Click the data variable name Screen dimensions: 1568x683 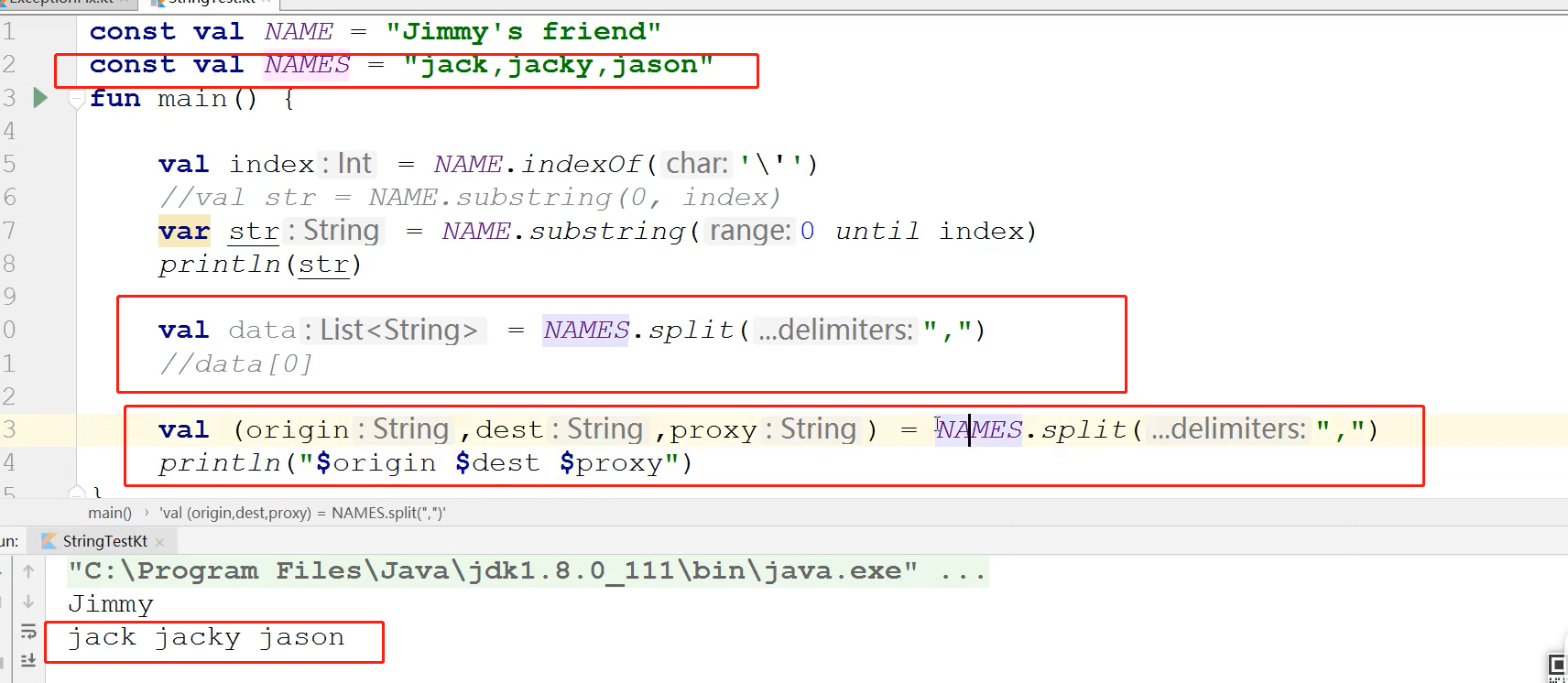coord(263,330)
